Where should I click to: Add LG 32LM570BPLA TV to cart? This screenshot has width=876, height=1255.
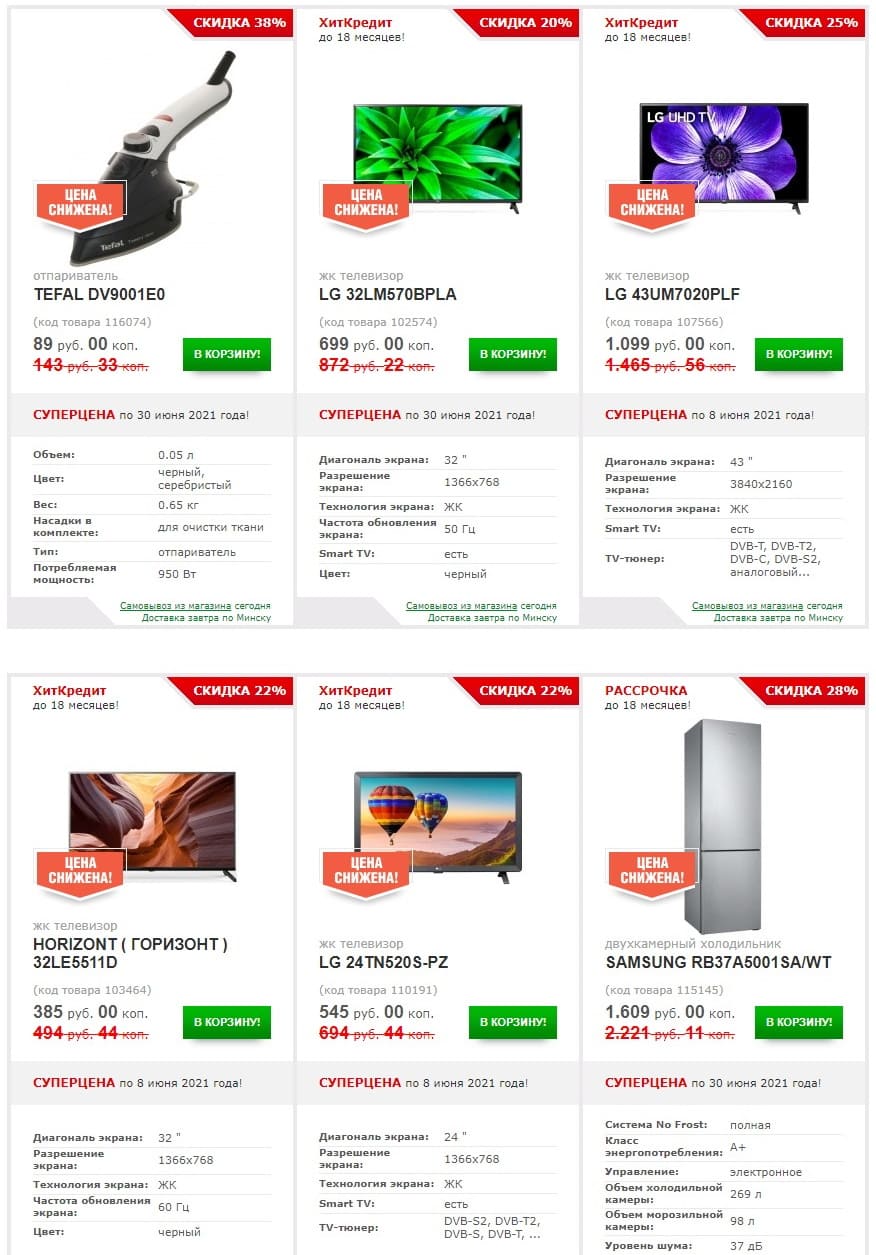513,354
